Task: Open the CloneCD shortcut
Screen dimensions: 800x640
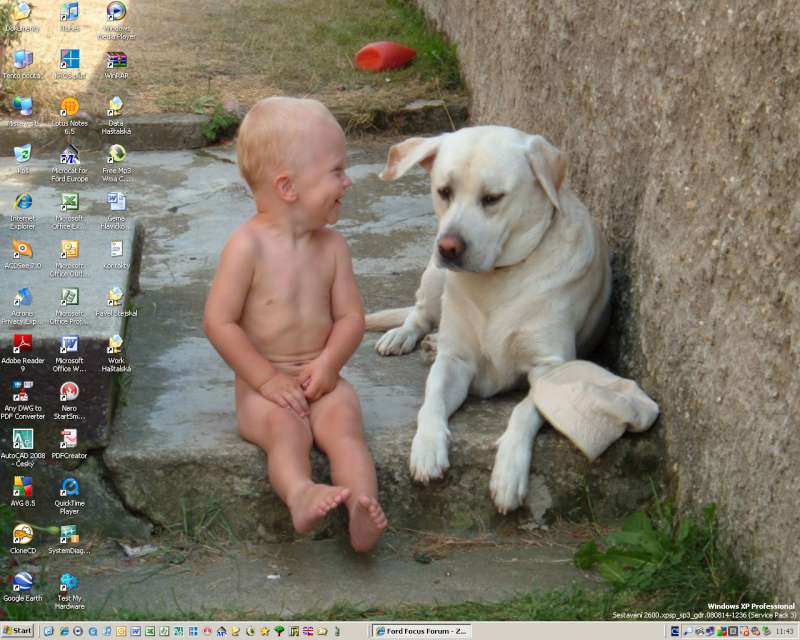Action: pos(22,535)
